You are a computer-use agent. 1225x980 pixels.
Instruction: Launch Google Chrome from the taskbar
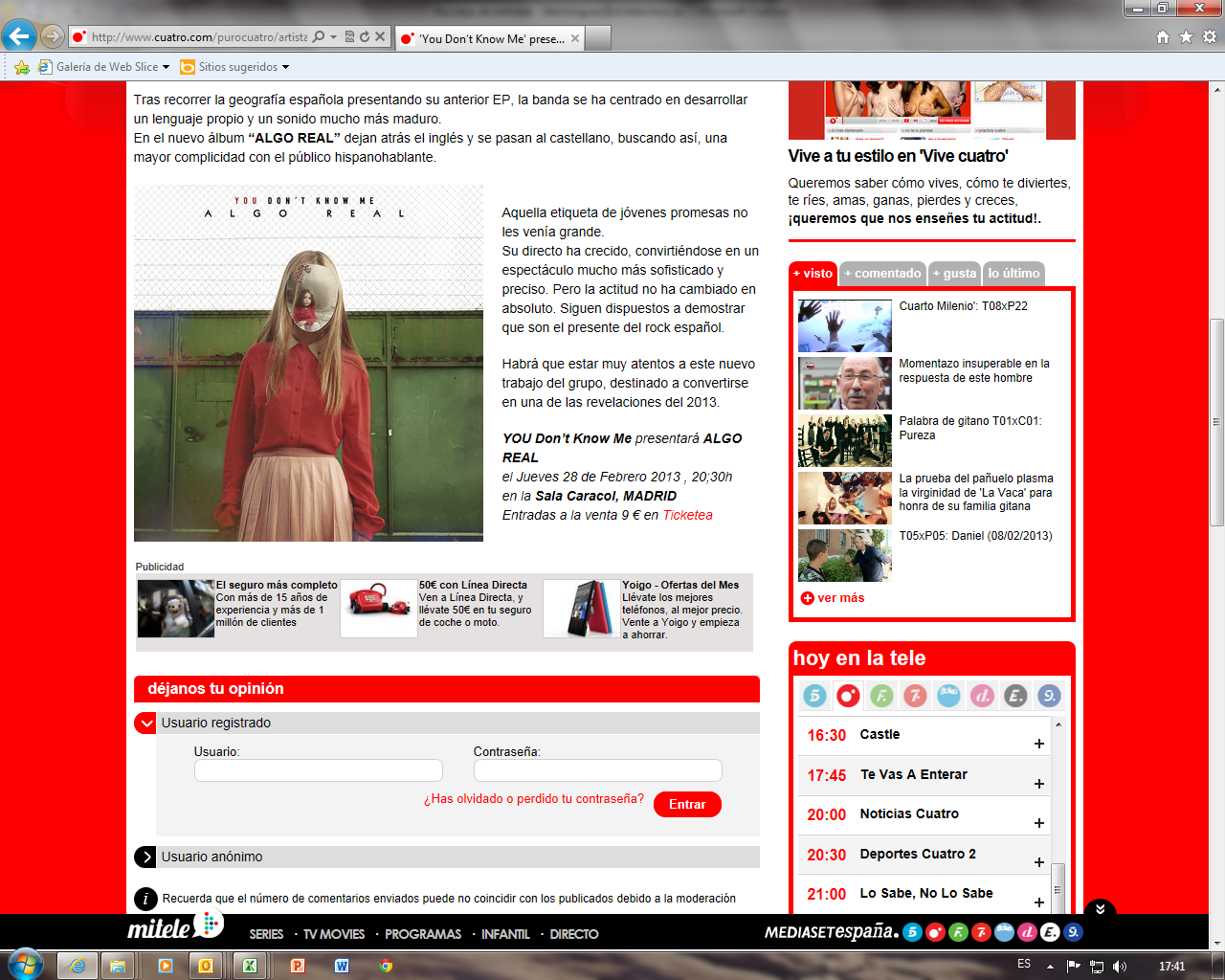tap(386, 966)
